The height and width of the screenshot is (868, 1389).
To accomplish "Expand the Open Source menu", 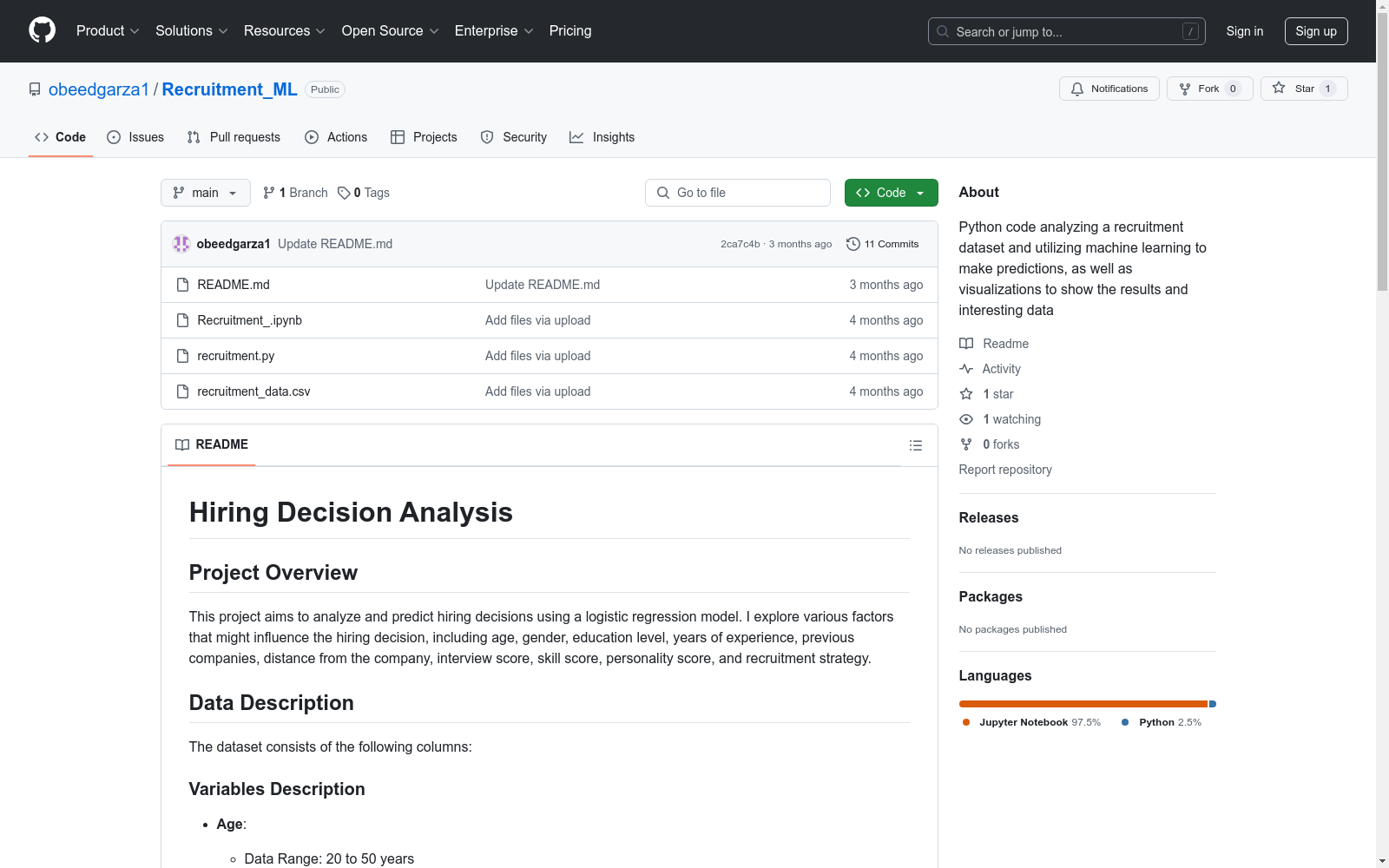I will pyautogui.click(x=390, y=30).
